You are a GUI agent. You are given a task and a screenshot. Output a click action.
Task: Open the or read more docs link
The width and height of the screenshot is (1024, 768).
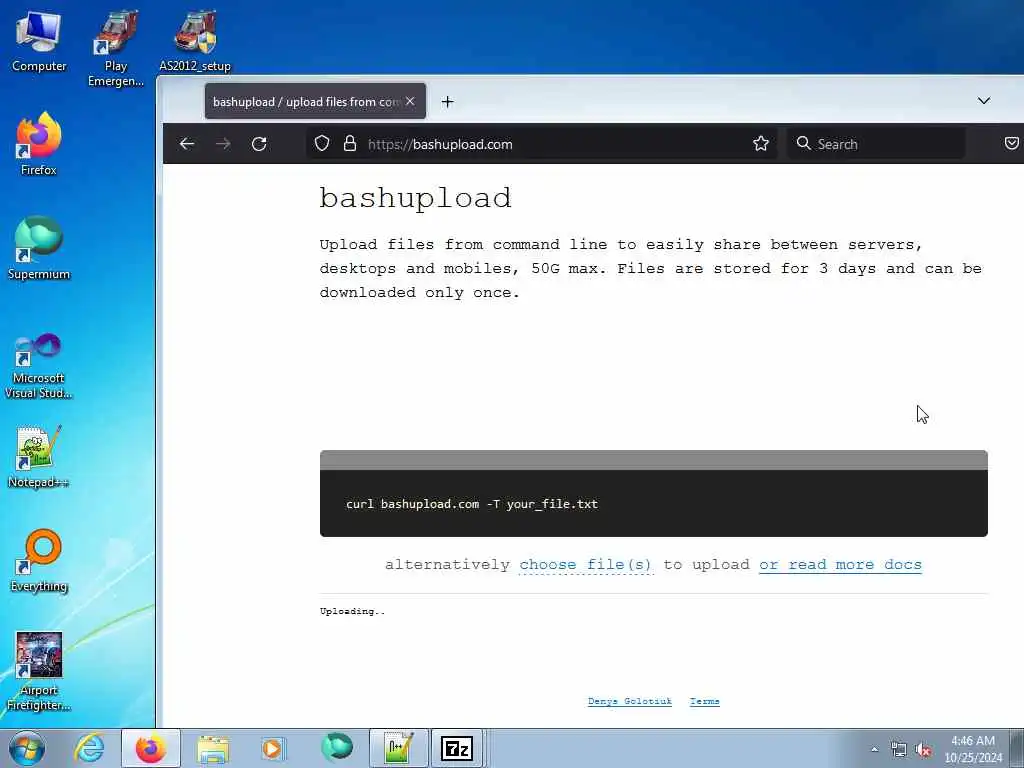840,565
